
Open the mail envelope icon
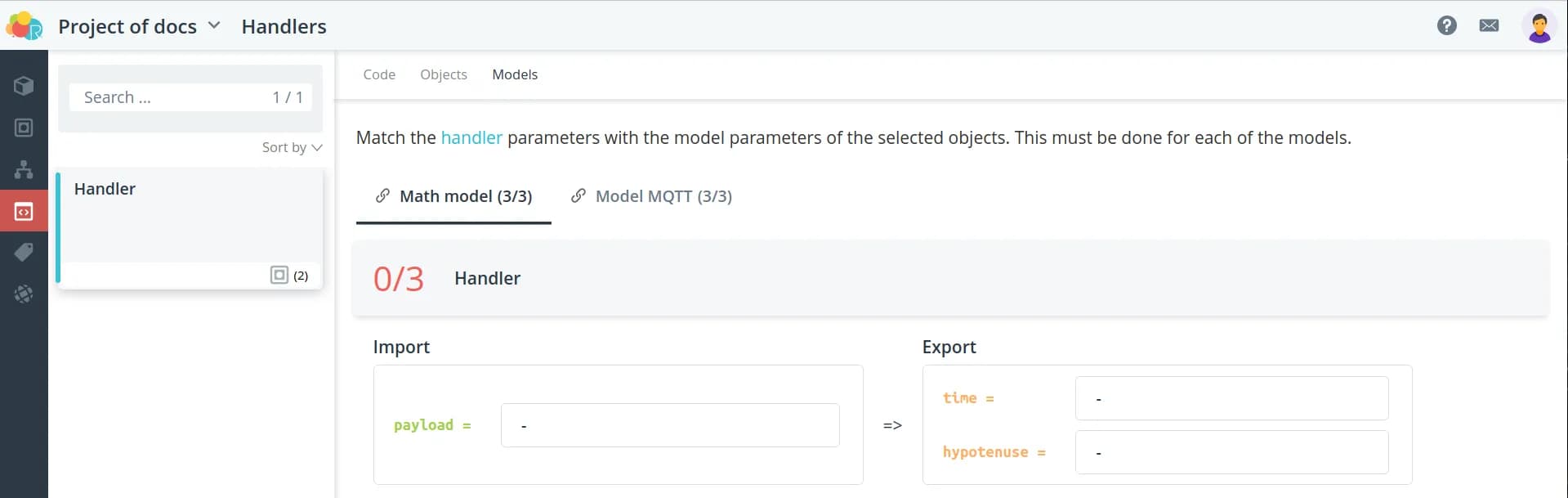click(x=1489, y=25)
